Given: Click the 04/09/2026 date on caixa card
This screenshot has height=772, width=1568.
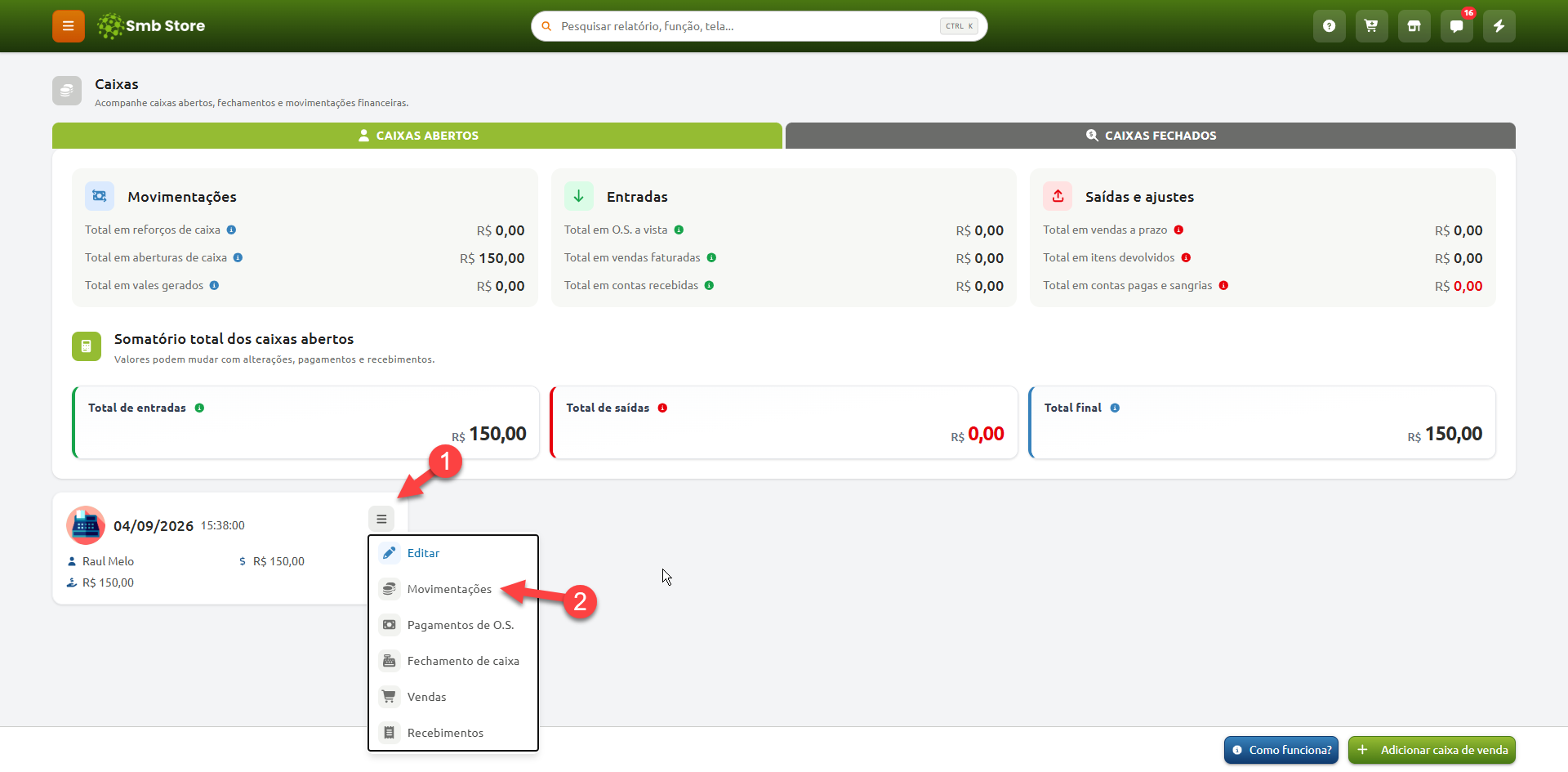Looking at the screenshot, I should [x=154, y=526].
